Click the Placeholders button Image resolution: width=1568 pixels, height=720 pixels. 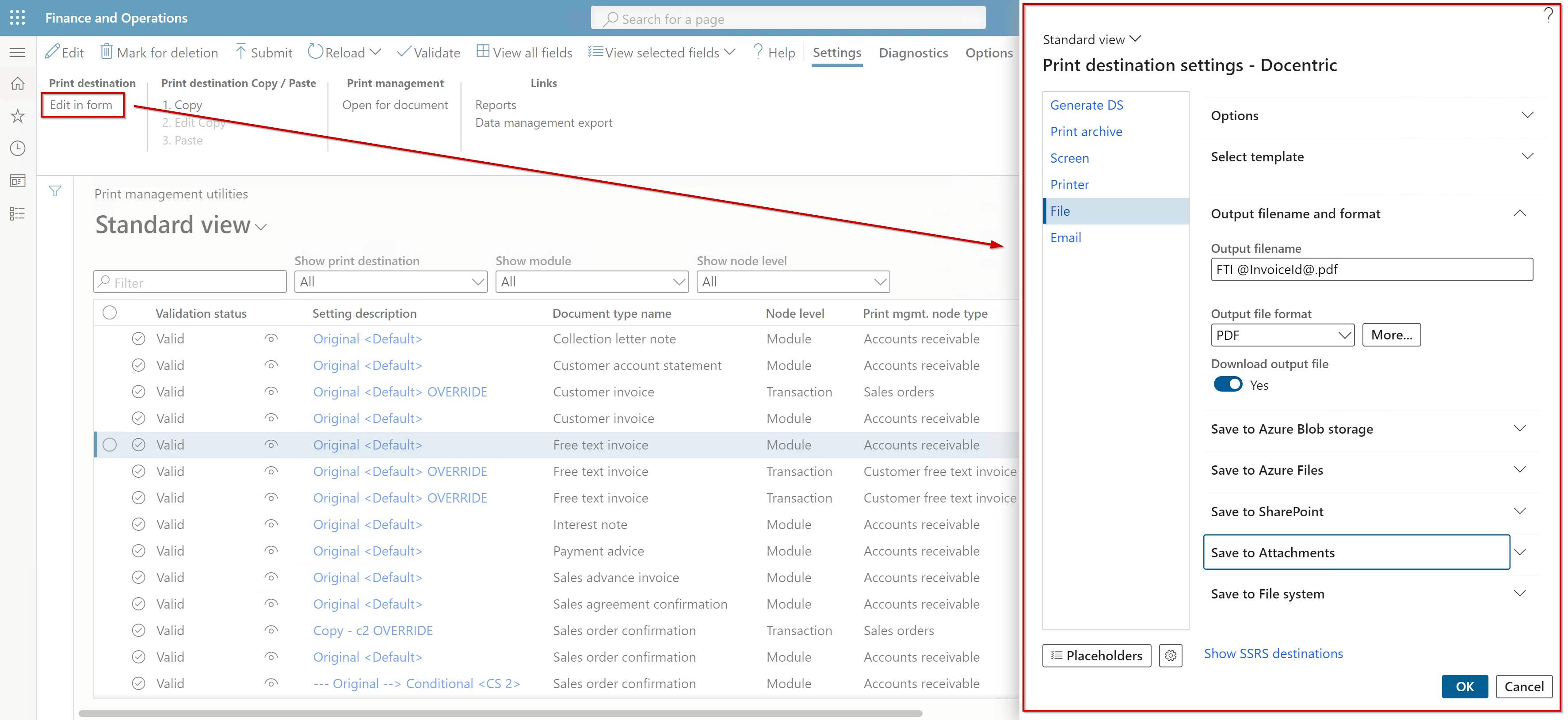point(1096,655)
